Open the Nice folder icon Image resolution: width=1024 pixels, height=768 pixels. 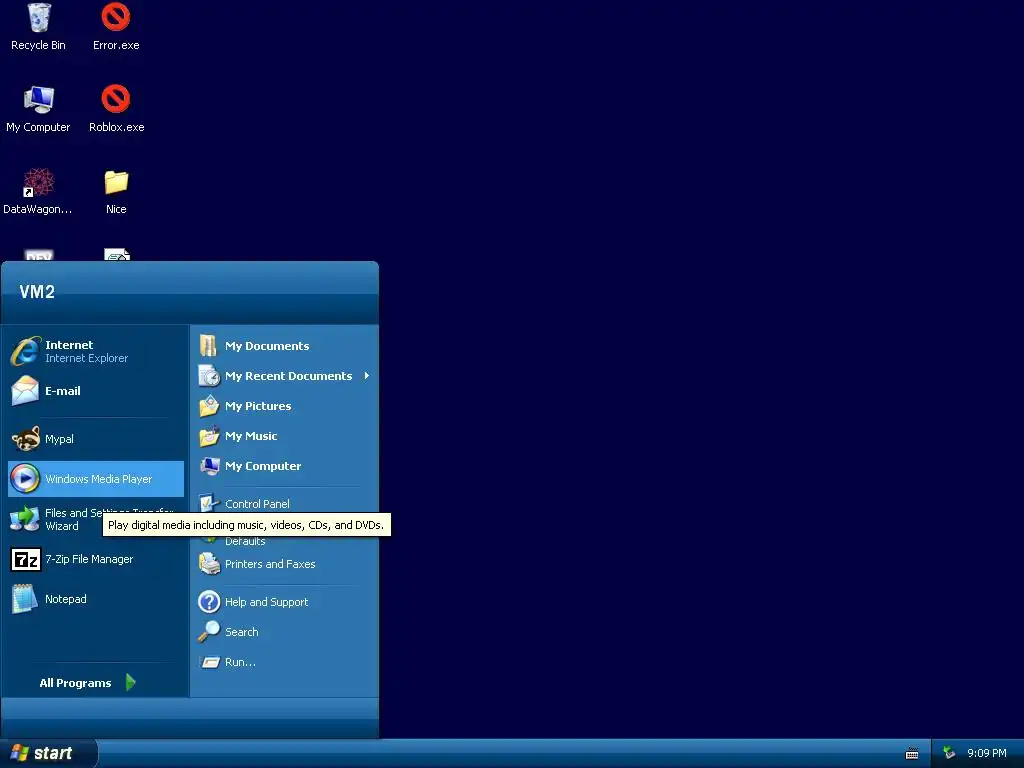click(116, 191)
